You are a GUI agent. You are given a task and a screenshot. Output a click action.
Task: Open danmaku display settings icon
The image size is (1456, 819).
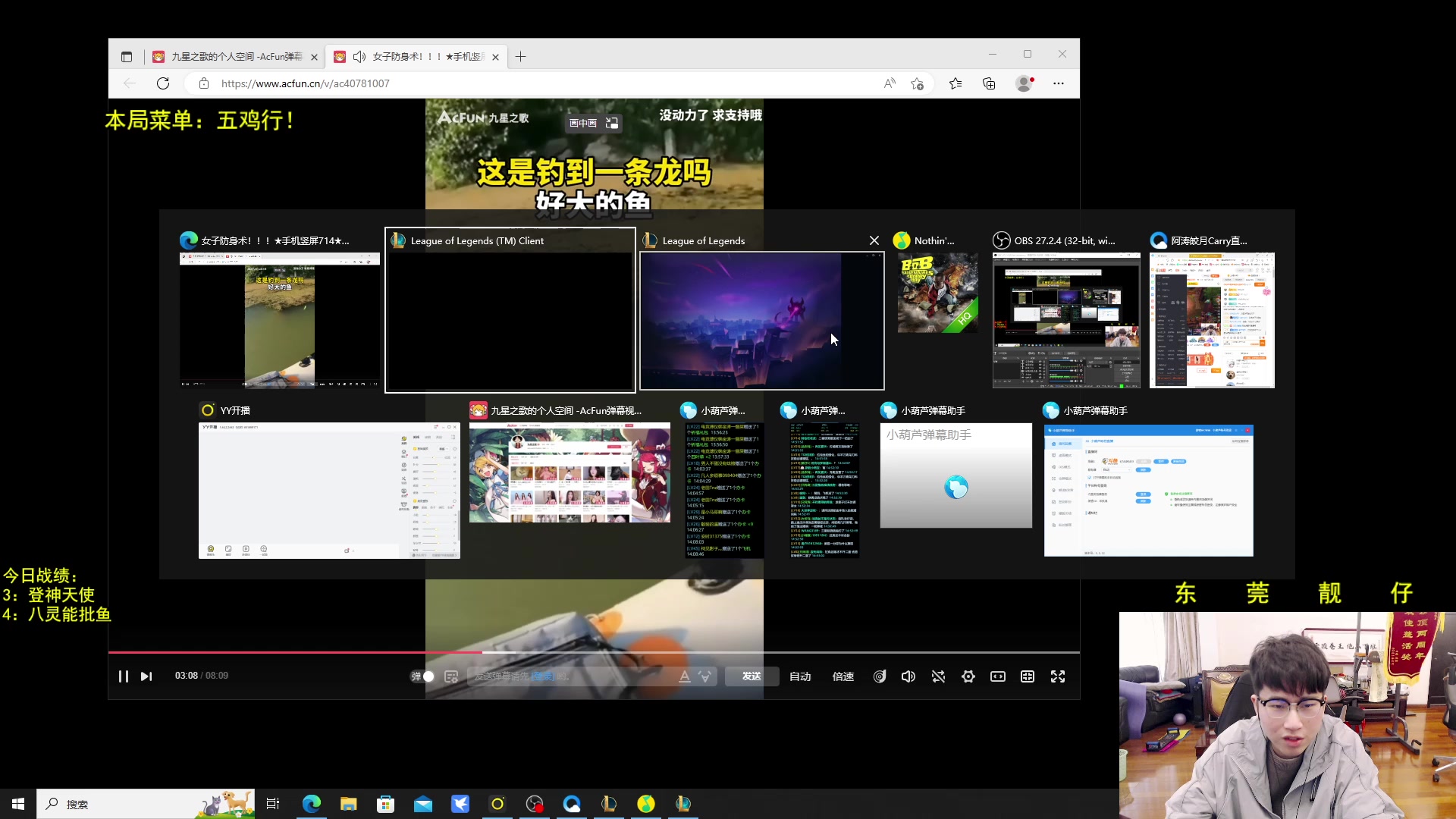(x=451, y=676)
